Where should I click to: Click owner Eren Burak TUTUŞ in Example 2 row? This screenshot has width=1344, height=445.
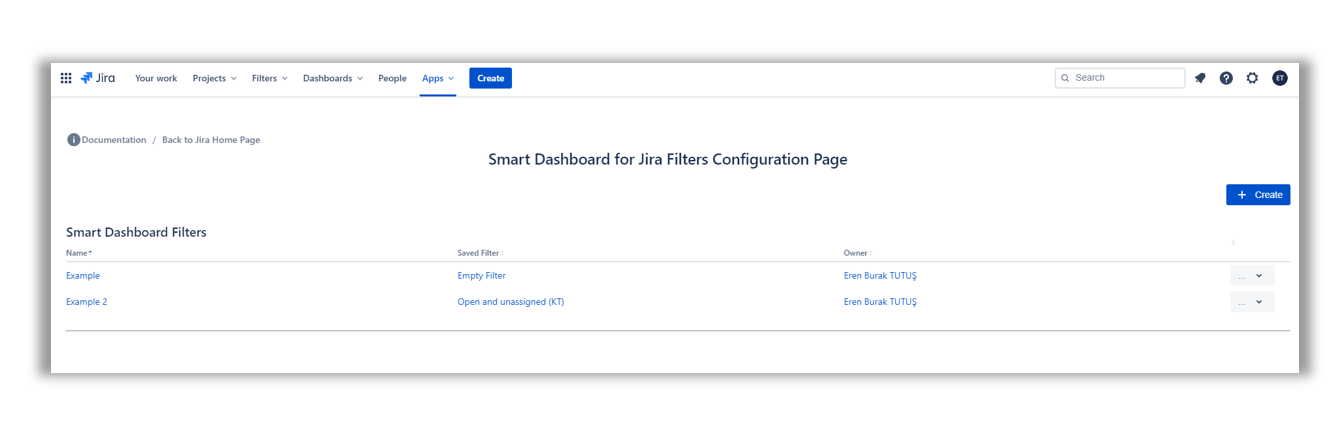coord(880,302)
